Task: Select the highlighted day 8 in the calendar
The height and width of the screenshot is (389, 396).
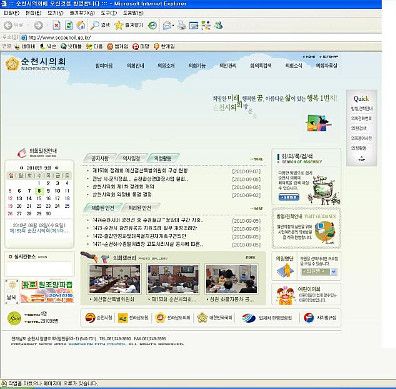Action: tap(39, 191)
